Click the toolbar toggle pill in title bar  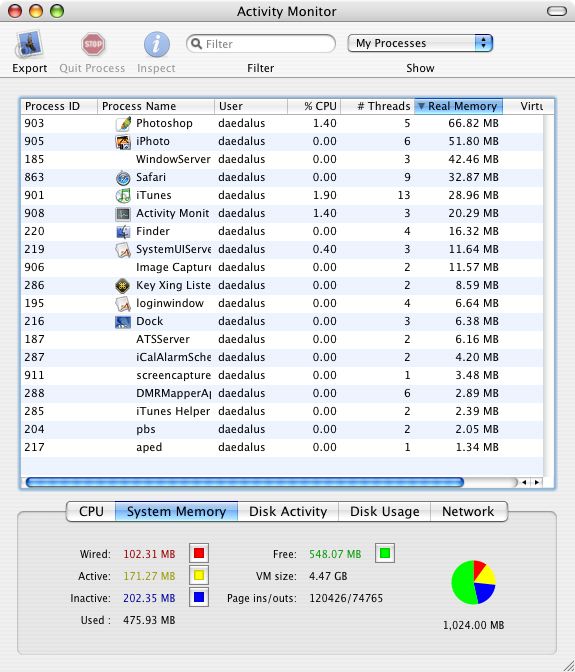[x=557, y=11]
